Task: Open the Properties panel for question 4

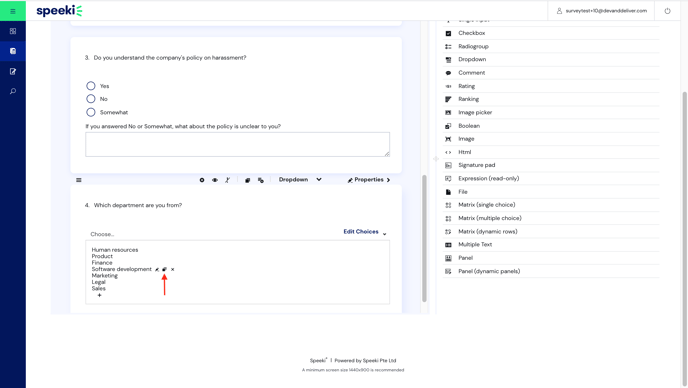Action: pyautogui.click(x=369, y=180)
